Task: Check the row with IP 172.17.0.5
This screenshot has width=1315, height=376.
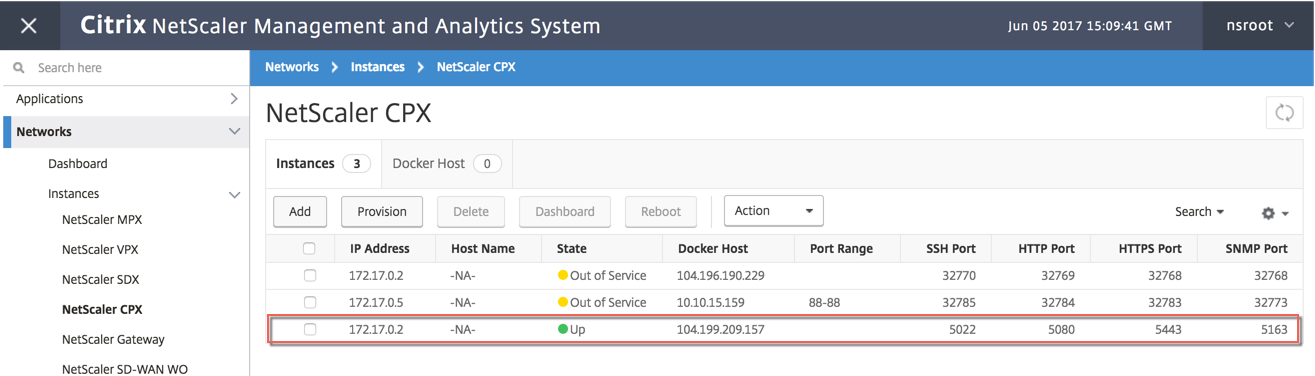Action: tap(309, 302)
